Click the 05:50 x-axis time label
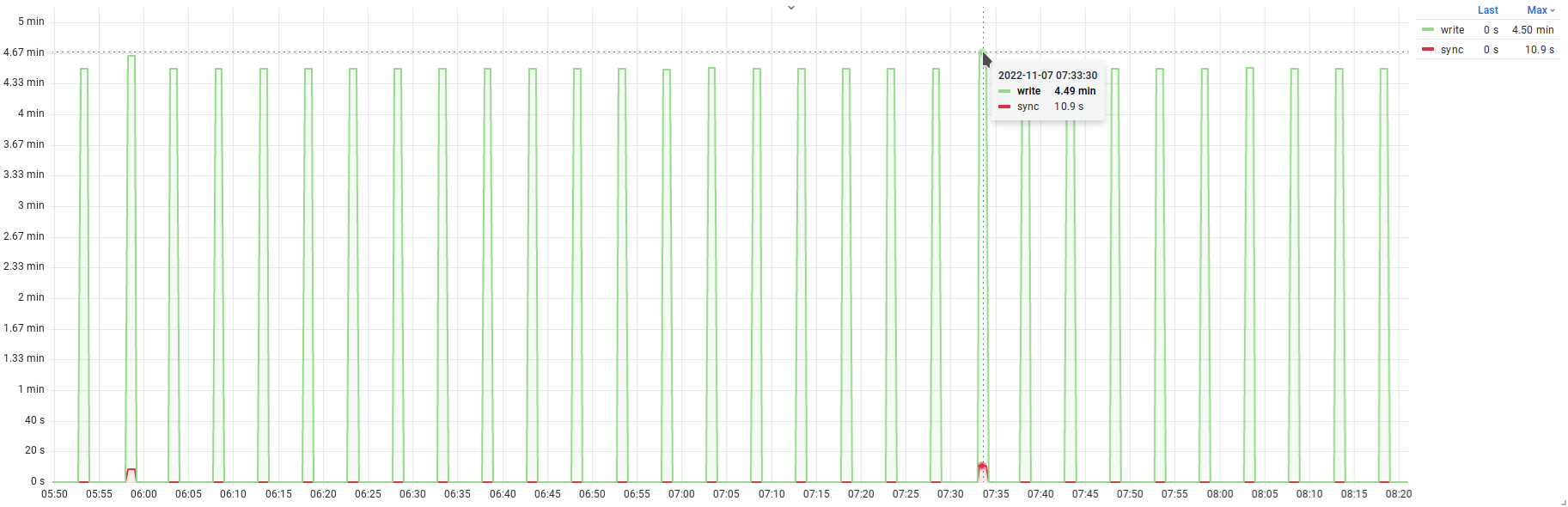The height and width of the screenshot is (507, 1568). (x=54, y=494)
